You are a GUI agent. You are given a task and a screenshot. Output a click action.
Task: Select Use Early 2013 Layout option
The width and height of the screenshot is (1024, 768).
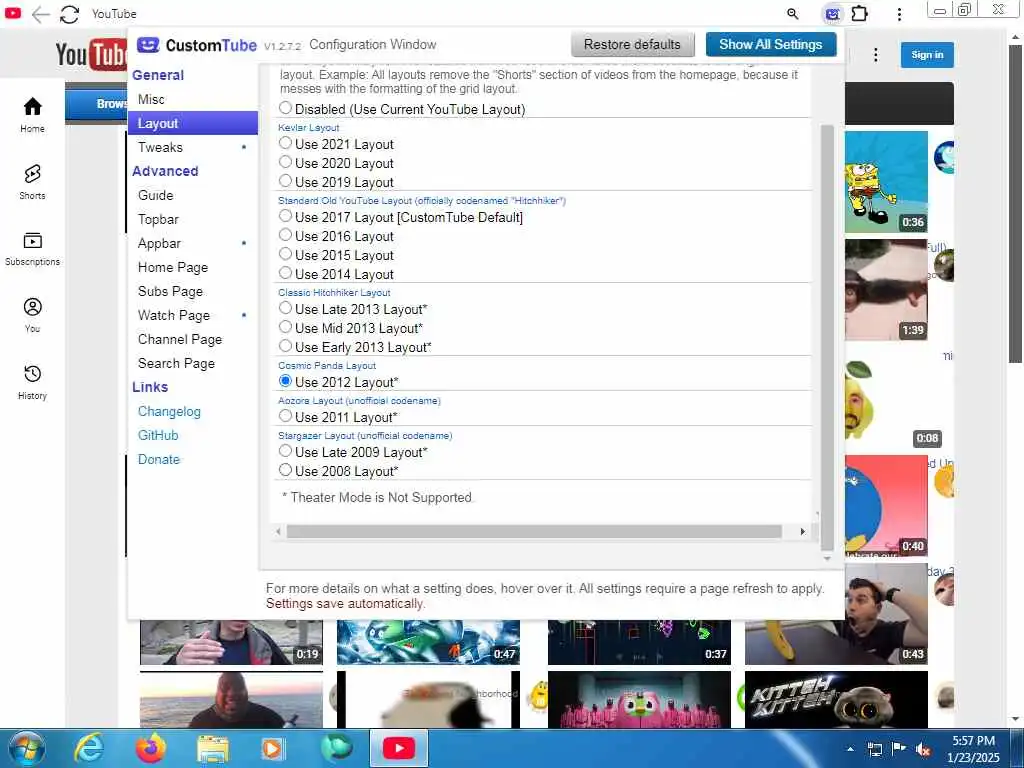(285, 345)
